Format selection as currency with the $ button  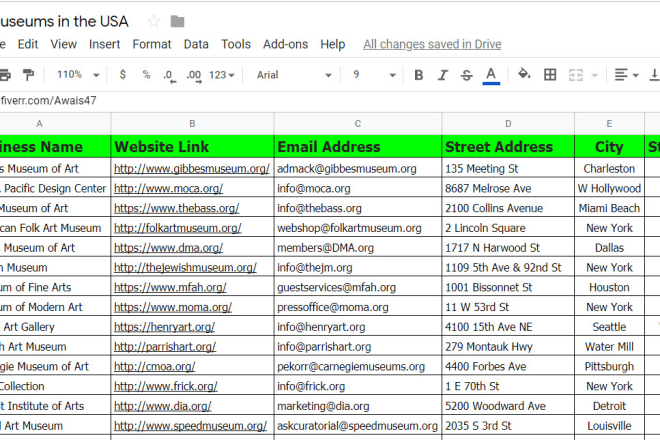point(122,75)
